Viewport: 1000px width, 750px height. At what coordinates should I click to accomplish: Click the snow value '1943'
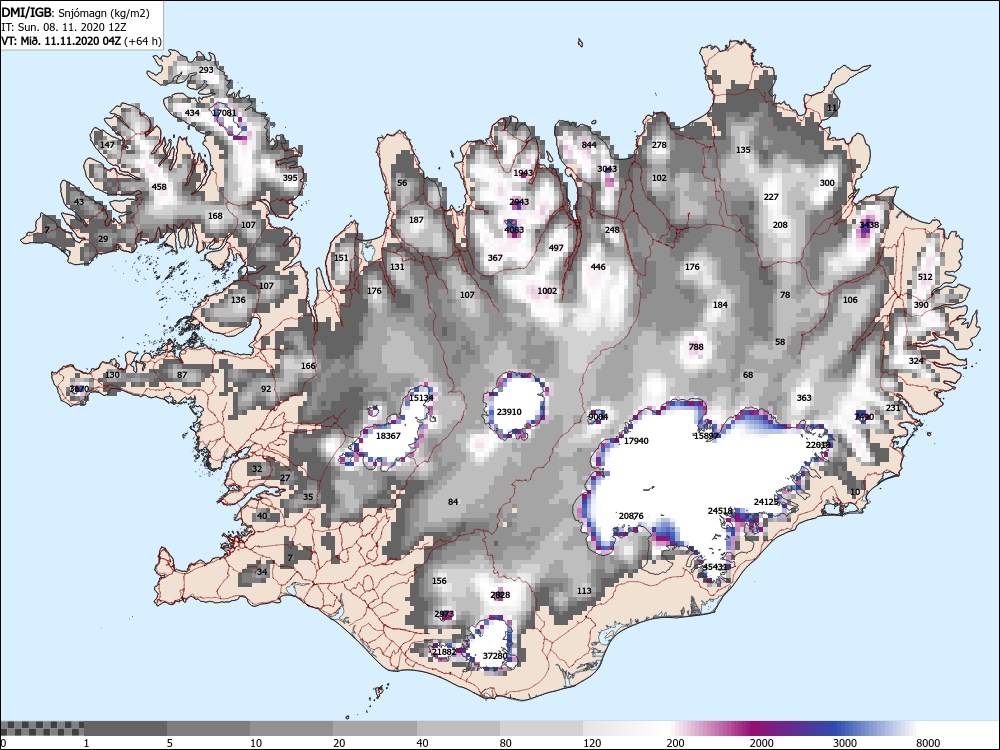pos(523,173)
